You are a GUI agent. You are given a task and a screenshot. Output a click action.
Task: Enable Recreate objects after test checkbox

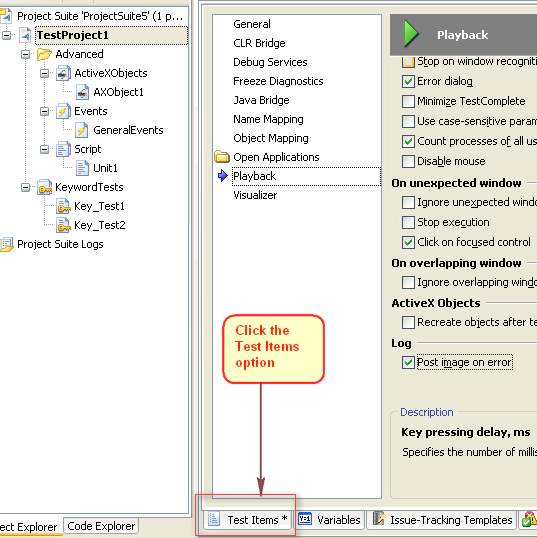[408, 323]
